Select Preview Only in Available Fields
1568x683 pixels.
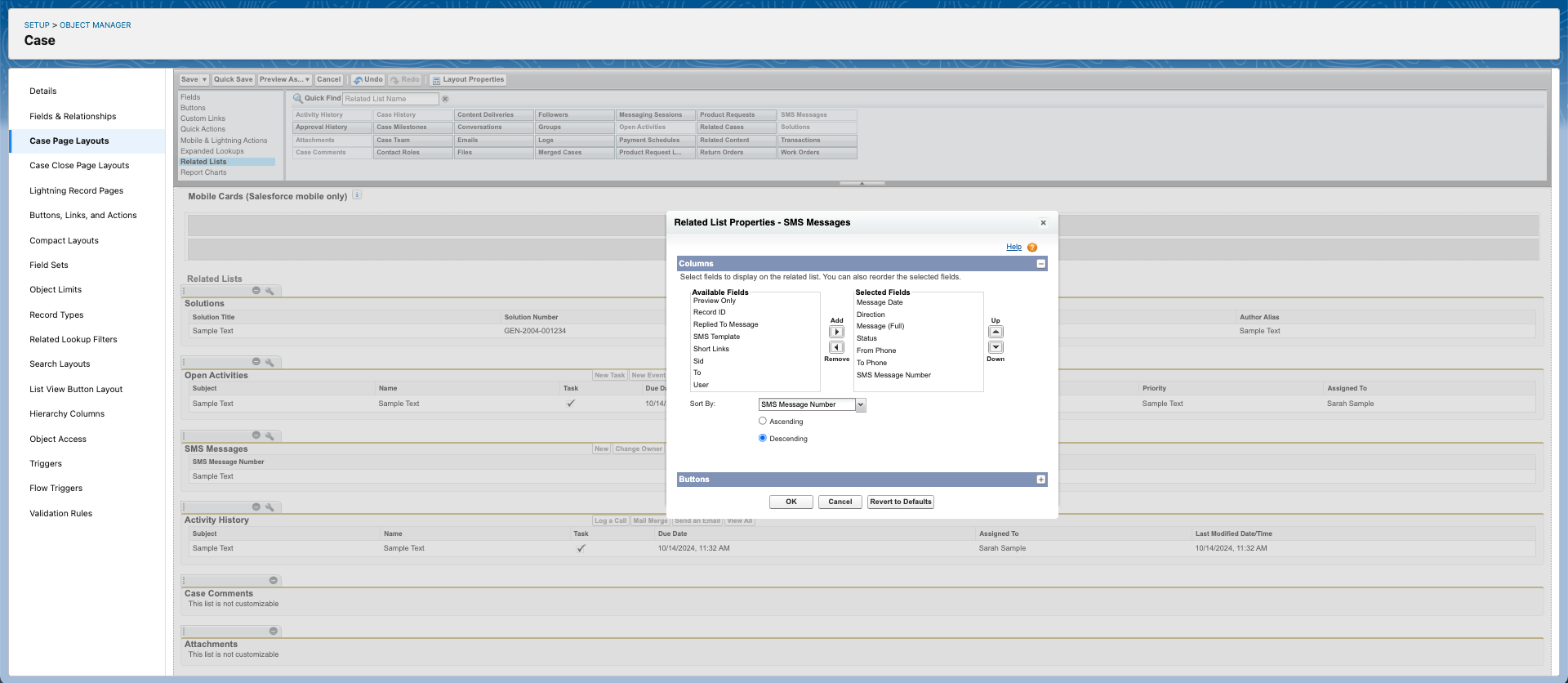(715, 301)
